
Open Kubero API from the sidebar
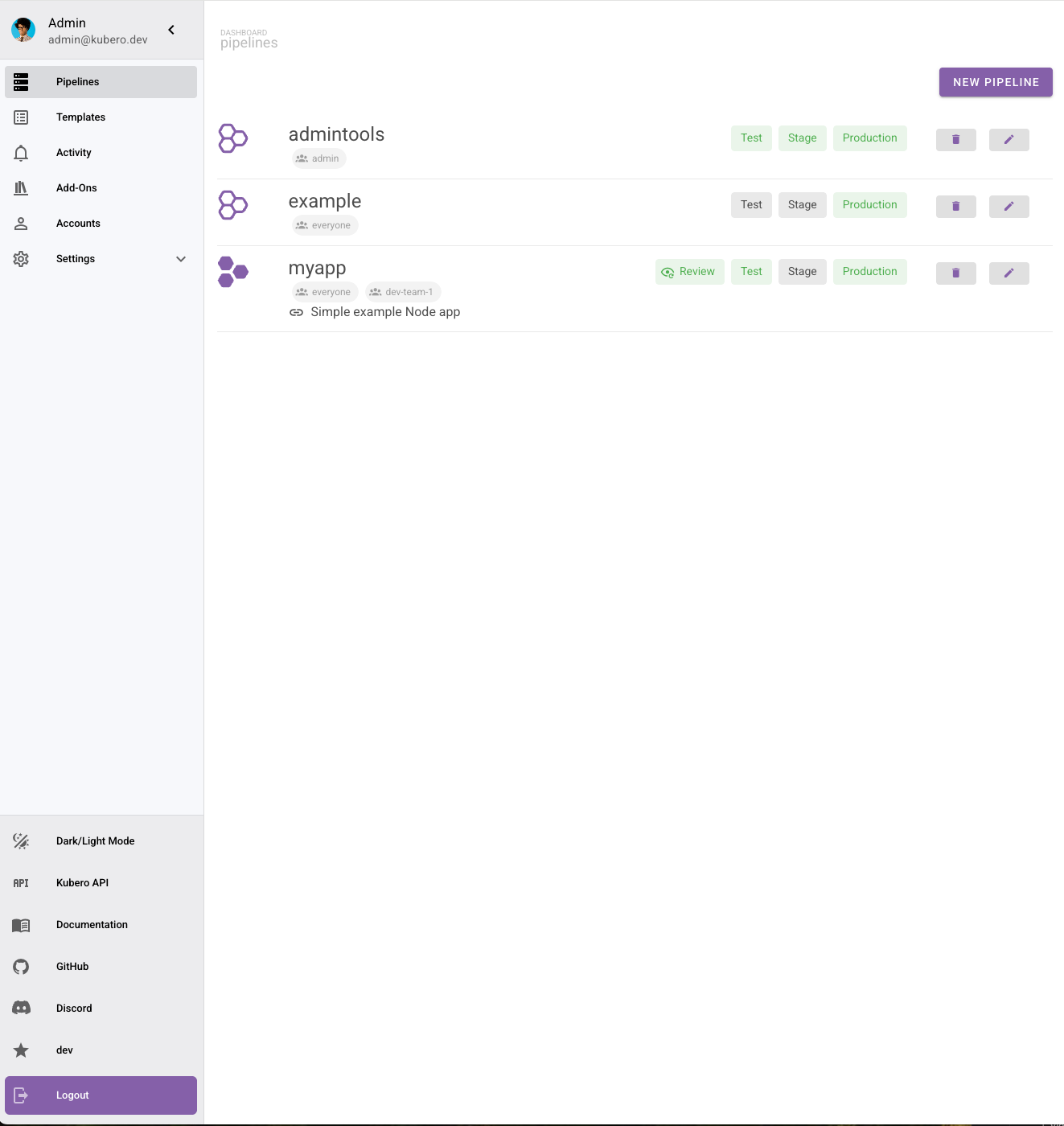[x=82, y=883]
